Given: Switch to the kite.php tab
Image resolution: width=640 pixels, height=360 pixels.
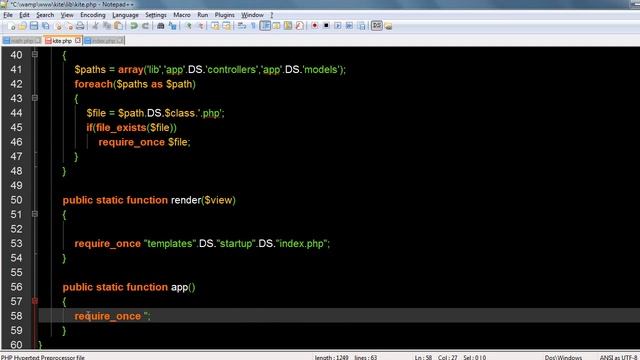Looking at the screenshot, I should [x=62, y=41].
